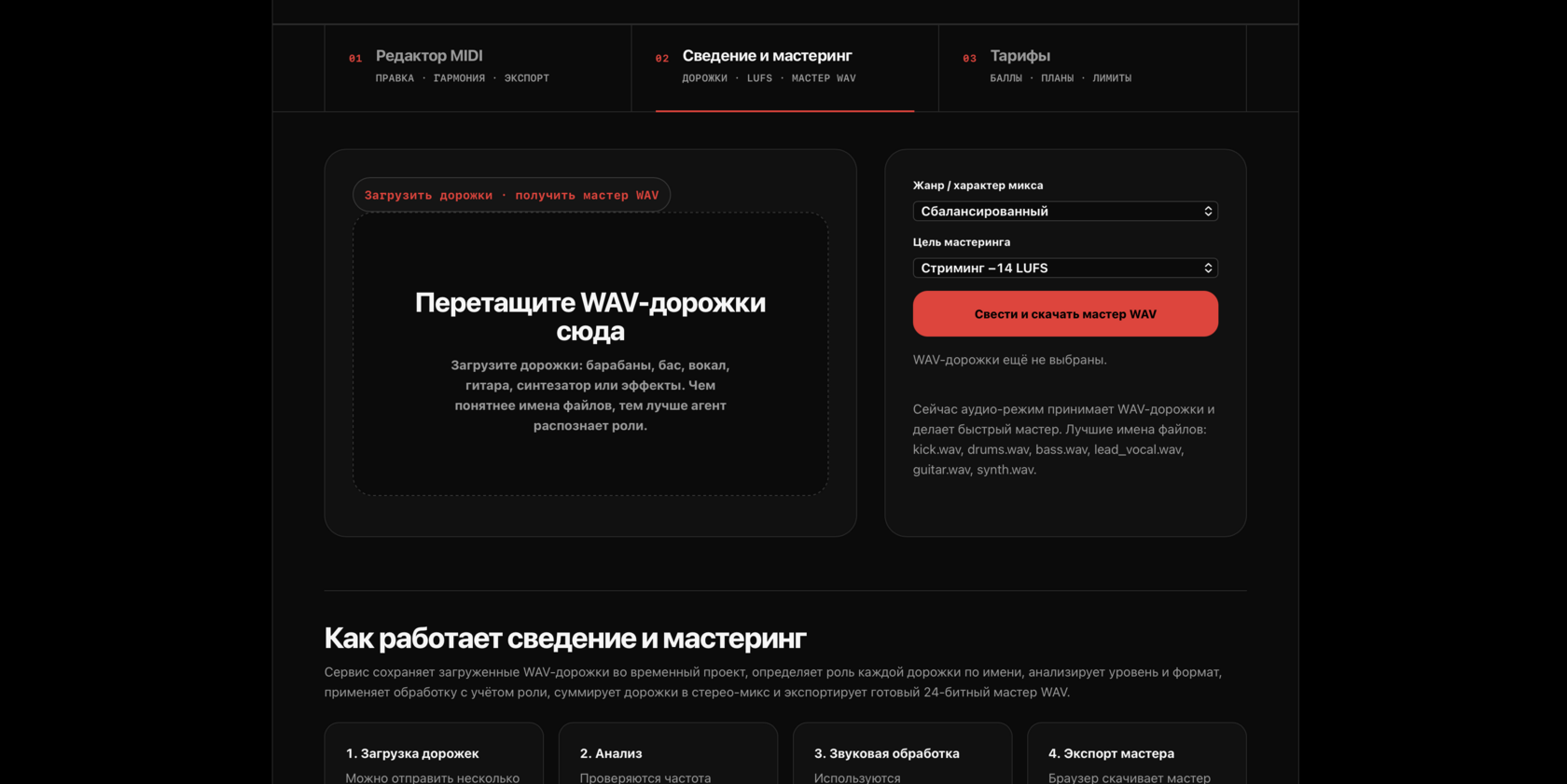Expand the Цель мастеринга dropdown
The height and width of the screenshot is (784, 1567).
pyautogui.click(x=1065, y=268)
